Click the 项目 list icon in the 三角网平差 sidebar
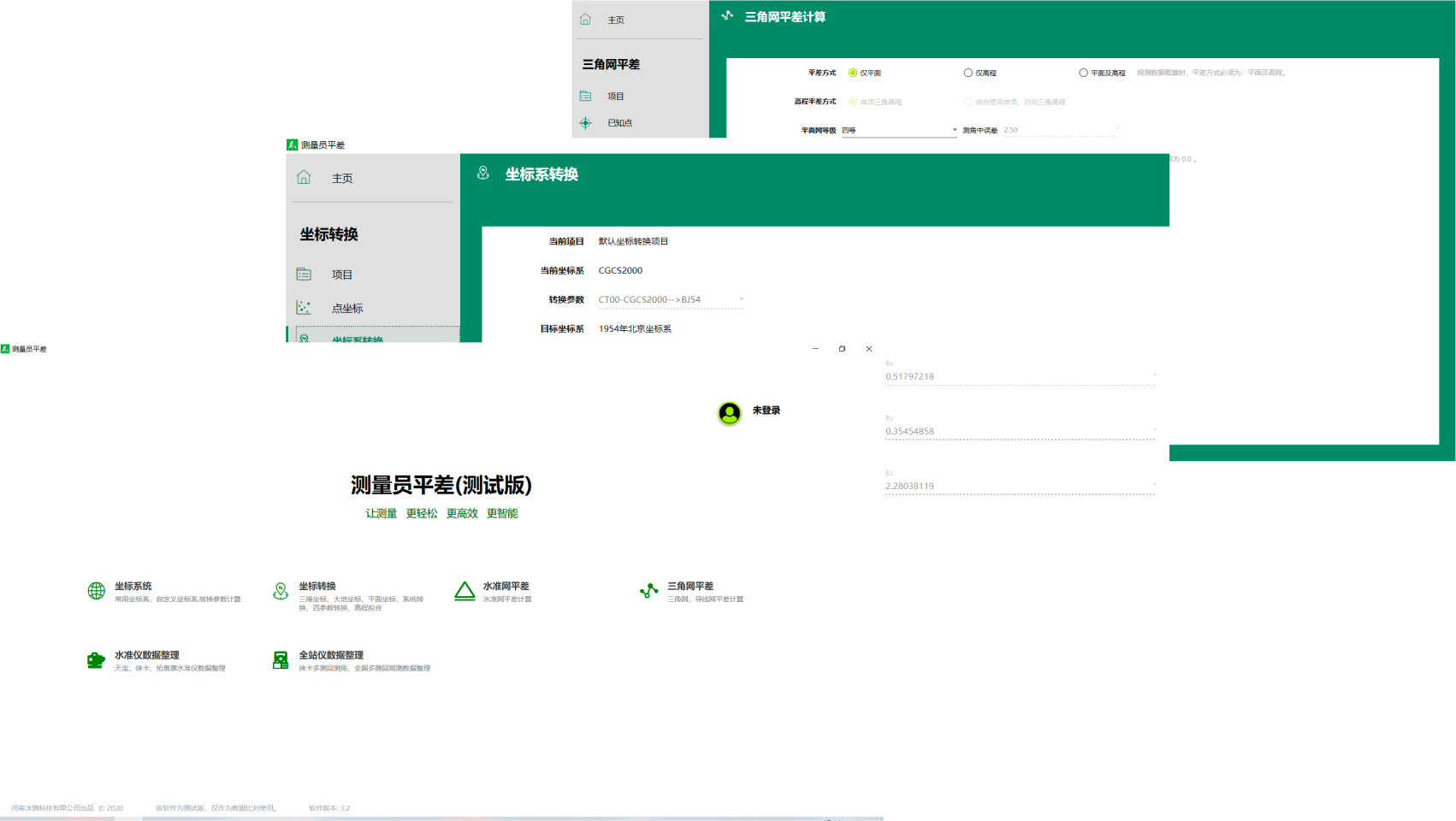 [585, 96]
